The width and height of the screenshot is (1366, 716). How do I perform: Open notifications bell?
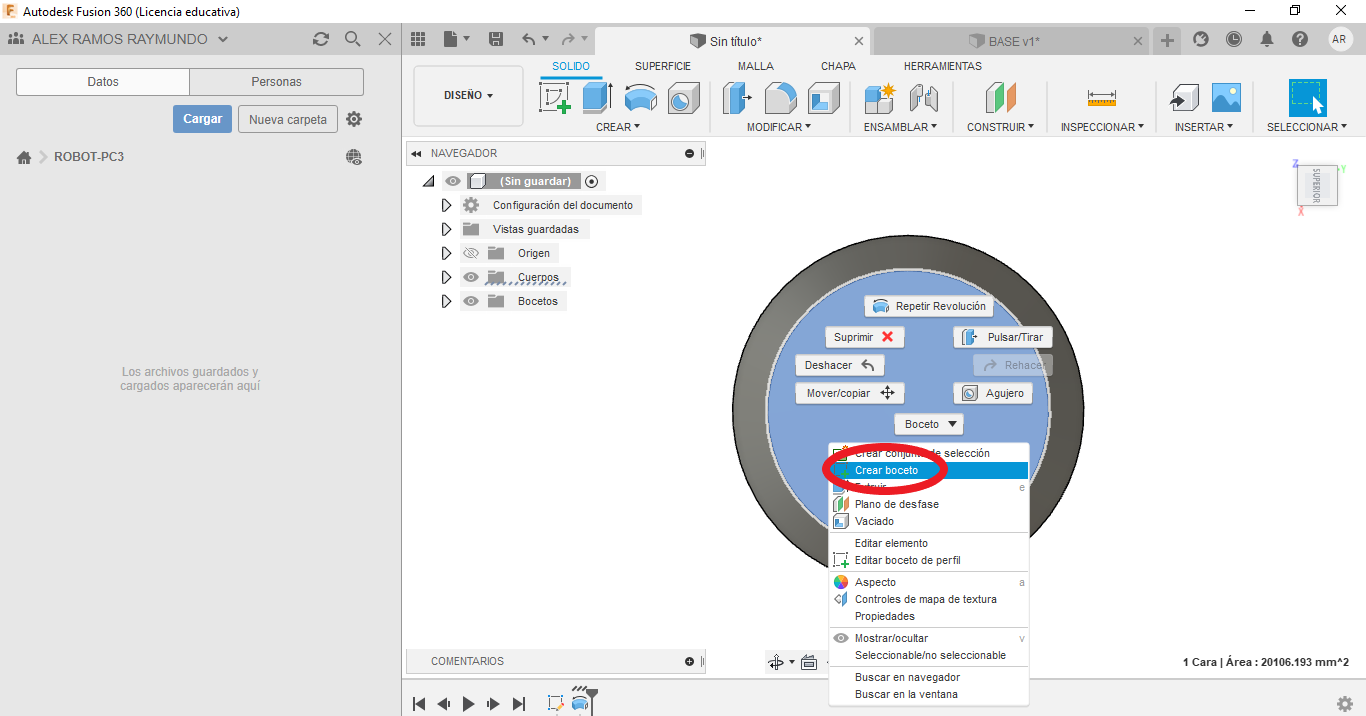click(1267, 39)
